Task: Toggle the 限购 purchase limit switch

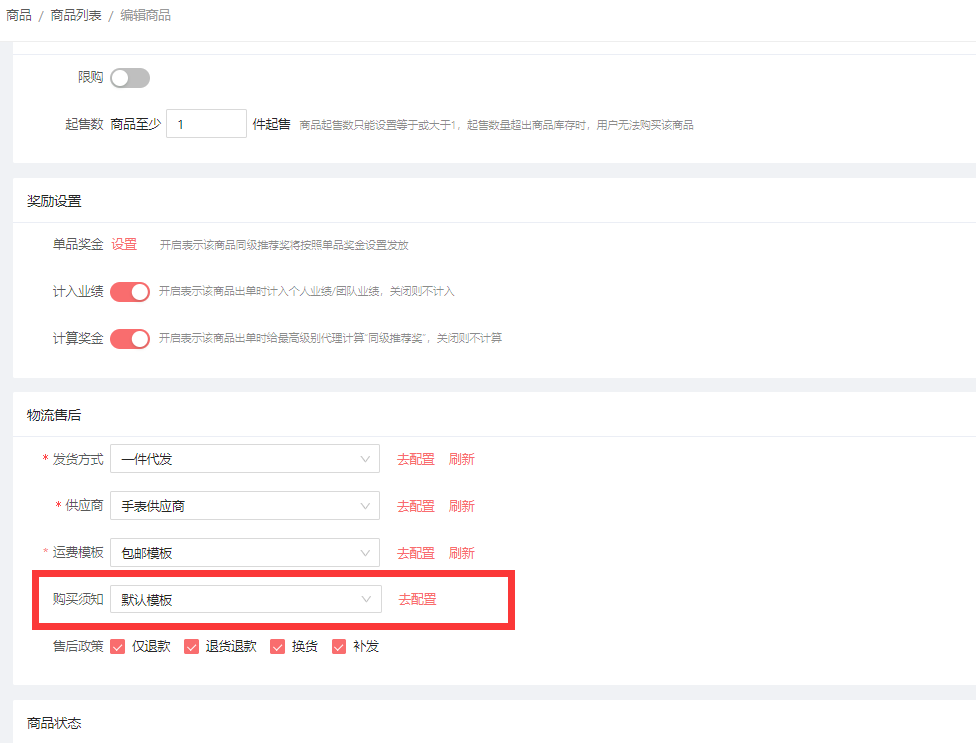Action: (130, 78)
